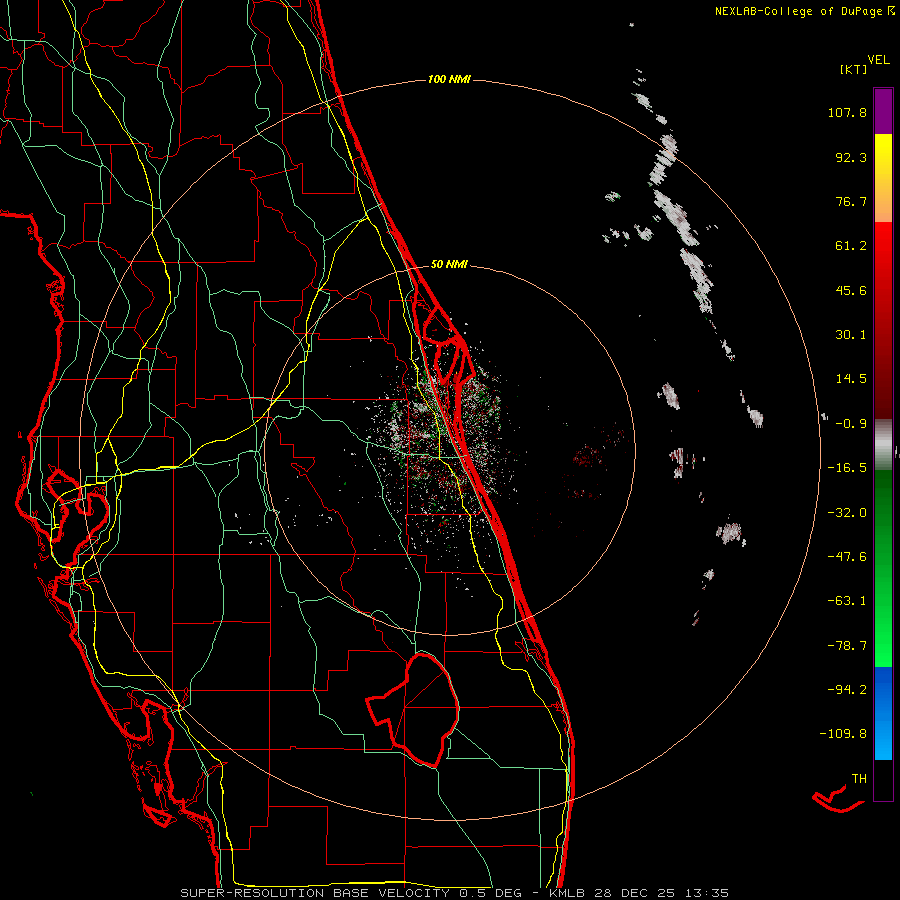
Task: Click the [KT] units label
Action: [x=853, y=69]
